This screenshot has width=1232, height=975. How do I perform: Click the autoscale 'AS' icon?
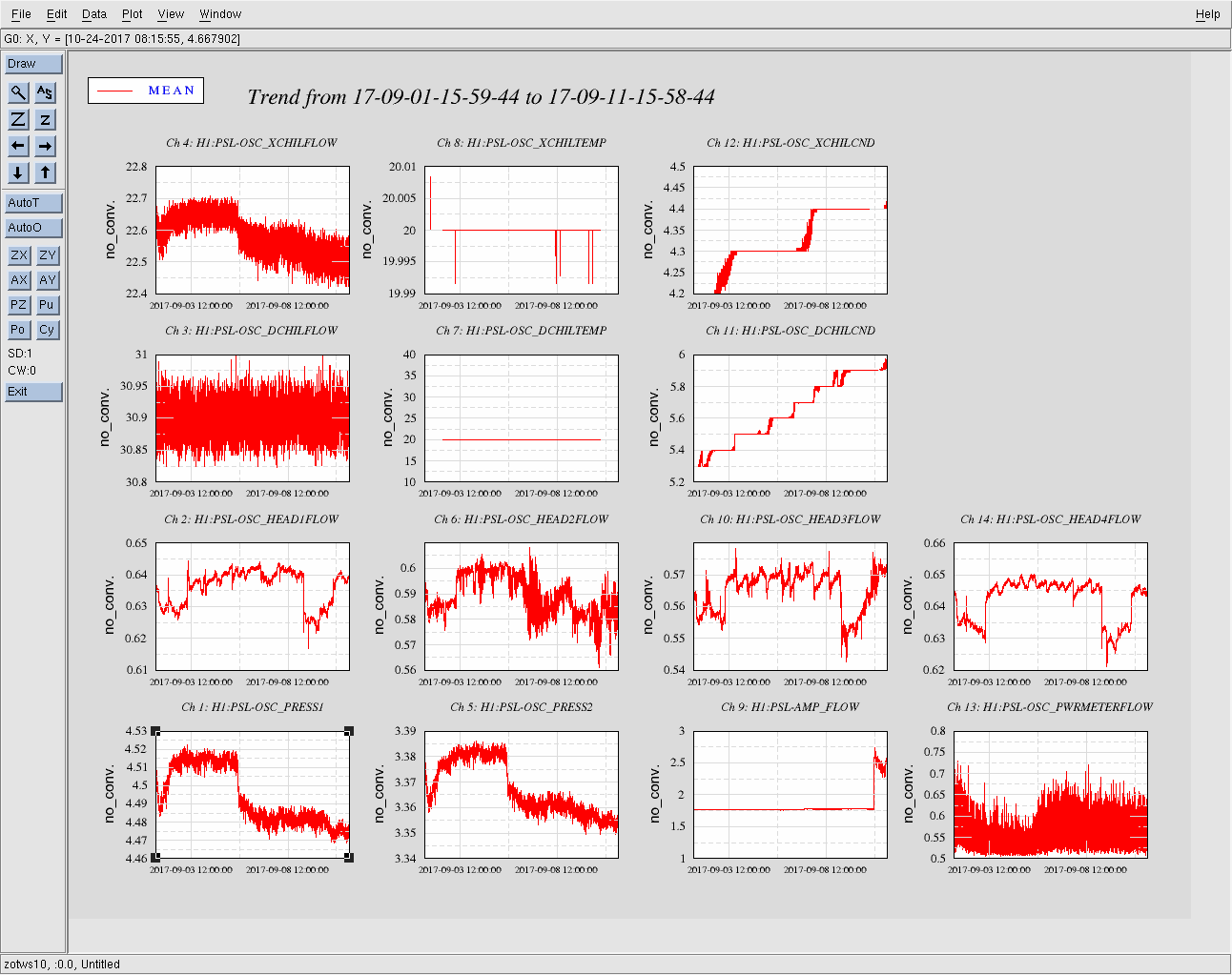point(46,92)
